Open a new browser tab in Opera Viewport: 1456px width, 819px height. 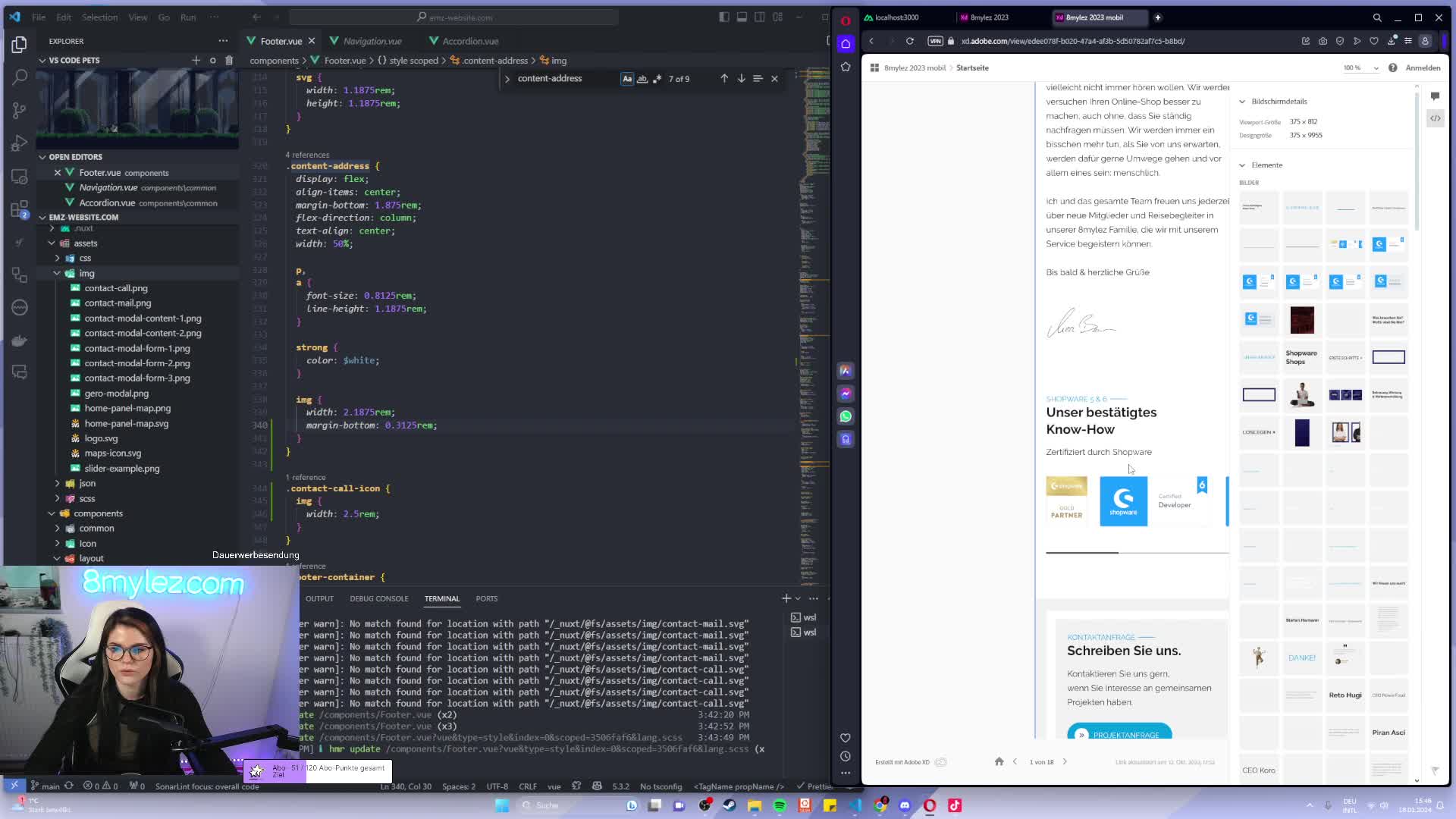[1157, 17]
